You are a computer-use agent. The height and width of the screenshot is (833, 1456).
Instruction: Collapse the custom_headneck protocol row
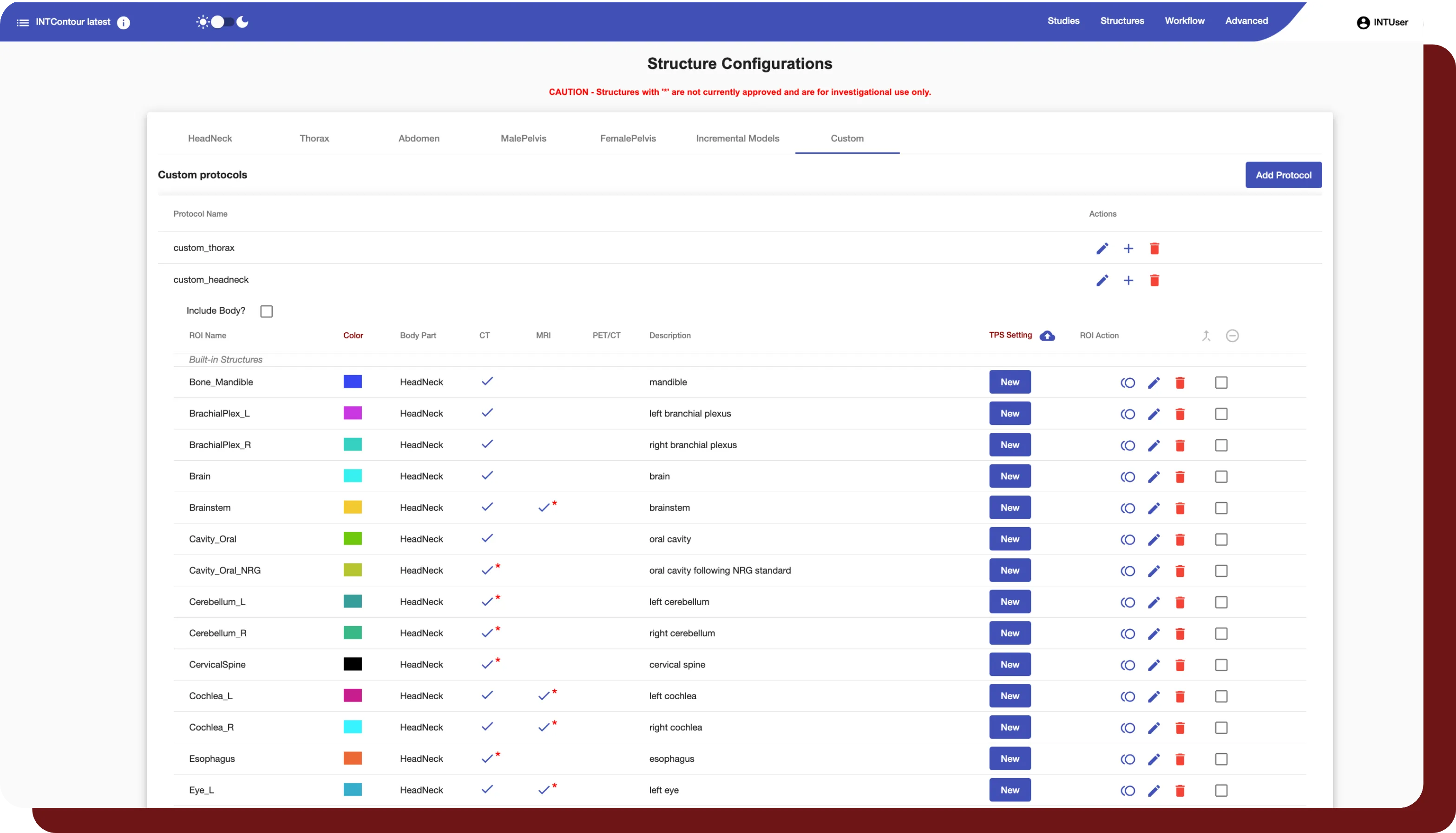click(x=211, y=280)
